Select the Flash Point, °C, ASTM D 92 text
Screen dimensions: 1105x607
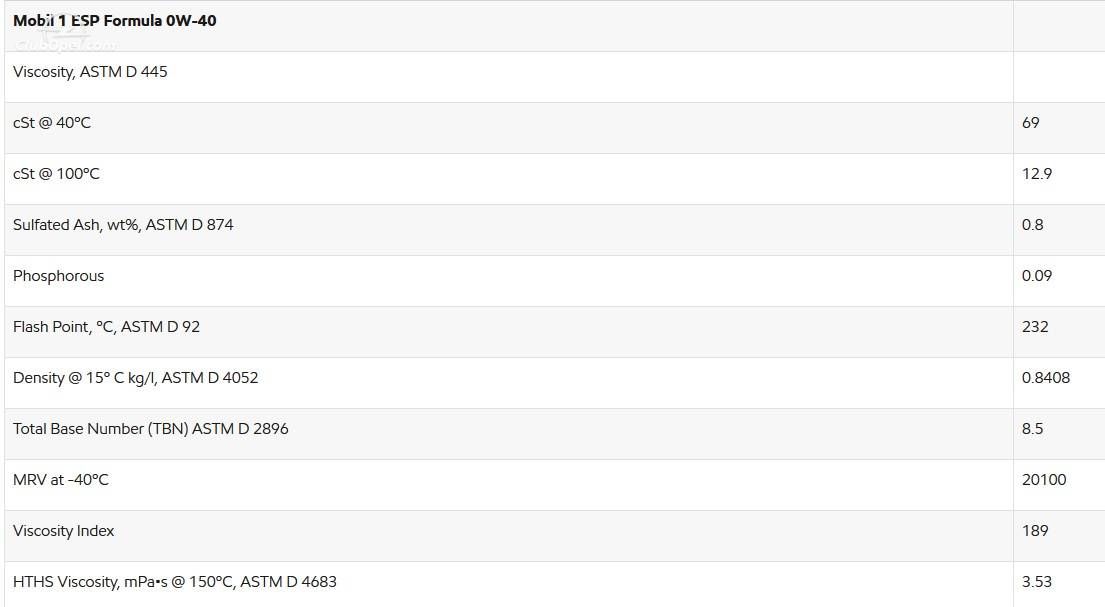pyautogui.click(x=106, y=326)
